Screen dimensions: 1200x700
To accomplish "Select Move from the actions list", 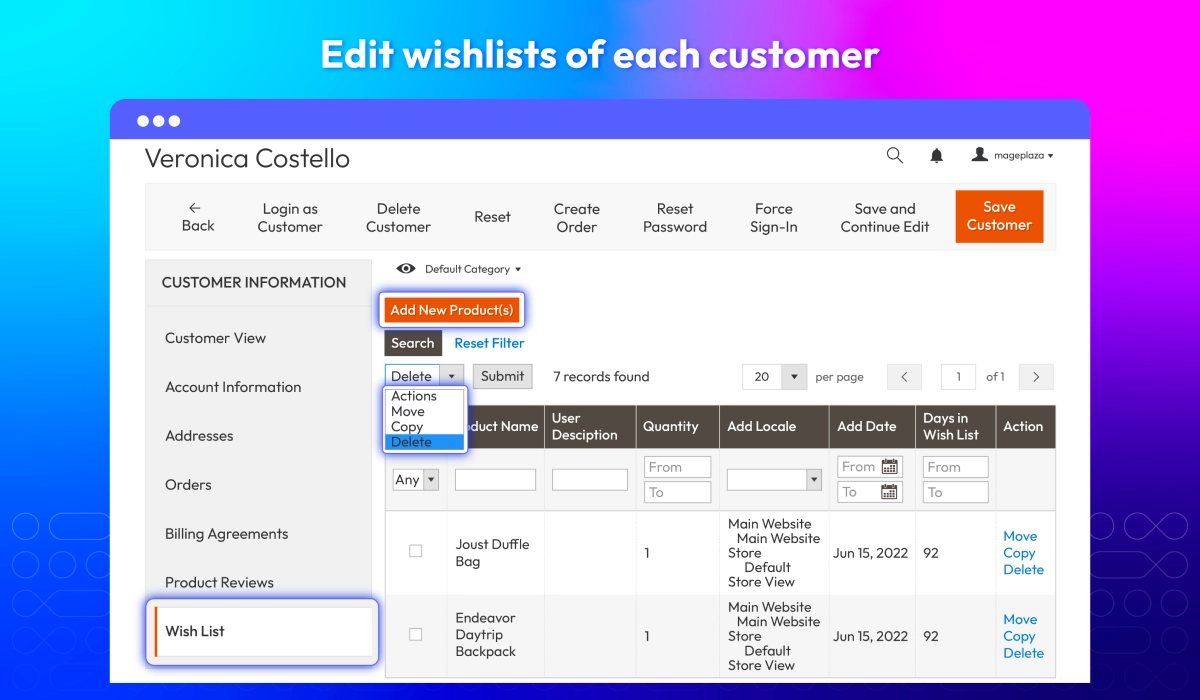I will point(408,411).
